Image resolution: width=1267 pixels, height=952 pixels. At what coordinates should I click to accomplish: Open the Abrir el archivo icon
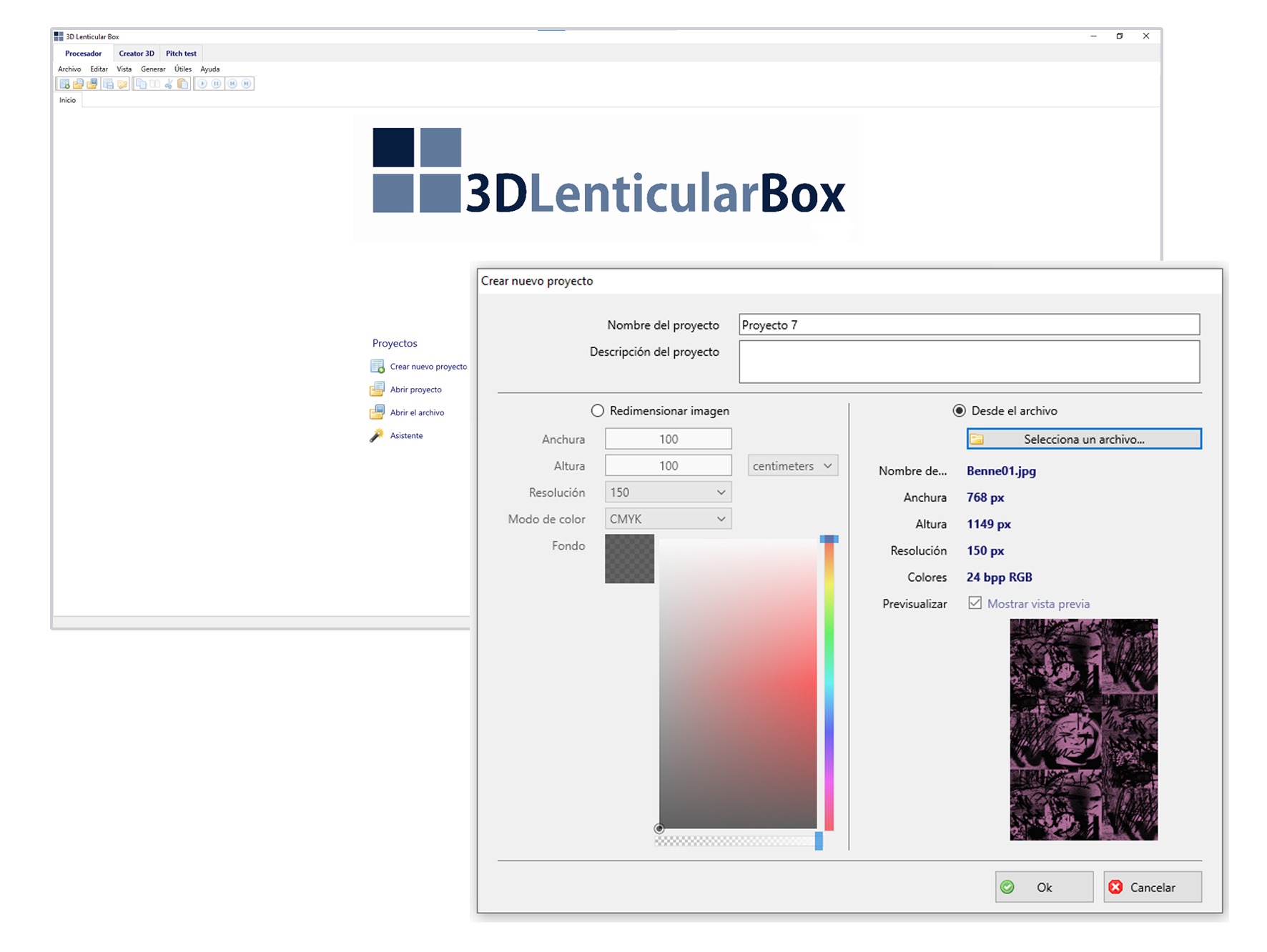point(377,412)
